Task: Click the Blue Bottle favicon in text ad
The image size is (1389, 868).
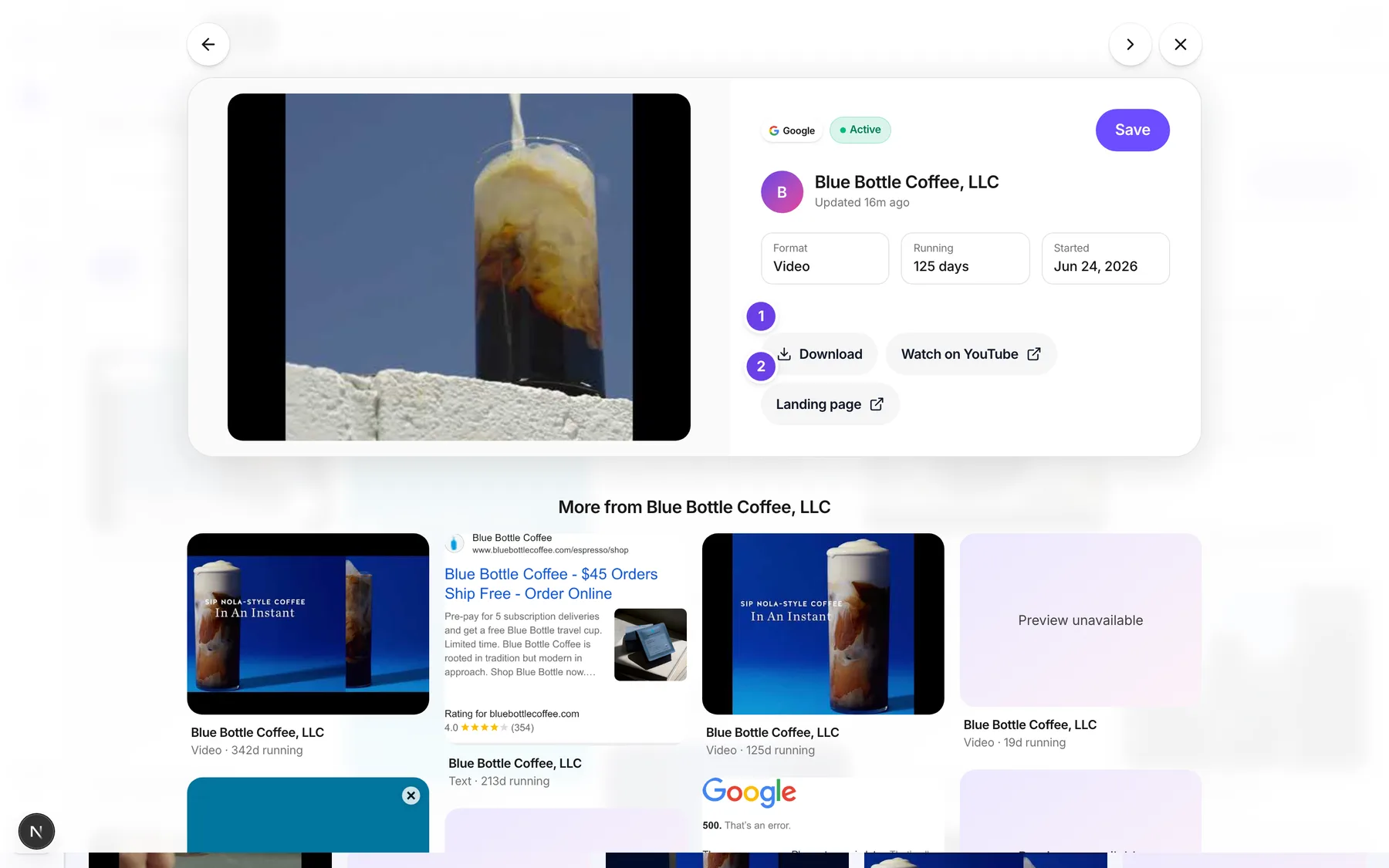Action: pyautogui.click(x=455, y=543)
